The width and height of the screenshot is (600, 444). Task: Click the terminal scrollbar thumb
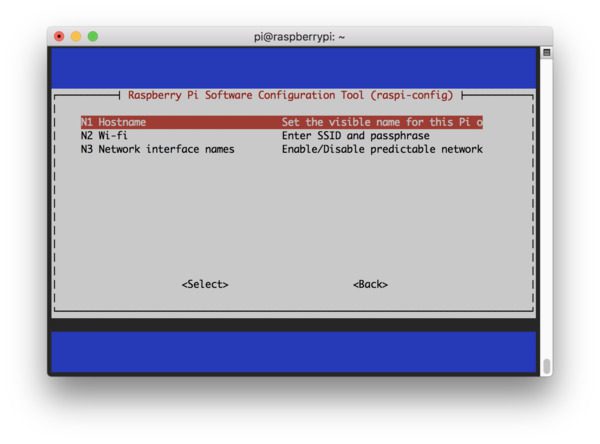[546, 366]
